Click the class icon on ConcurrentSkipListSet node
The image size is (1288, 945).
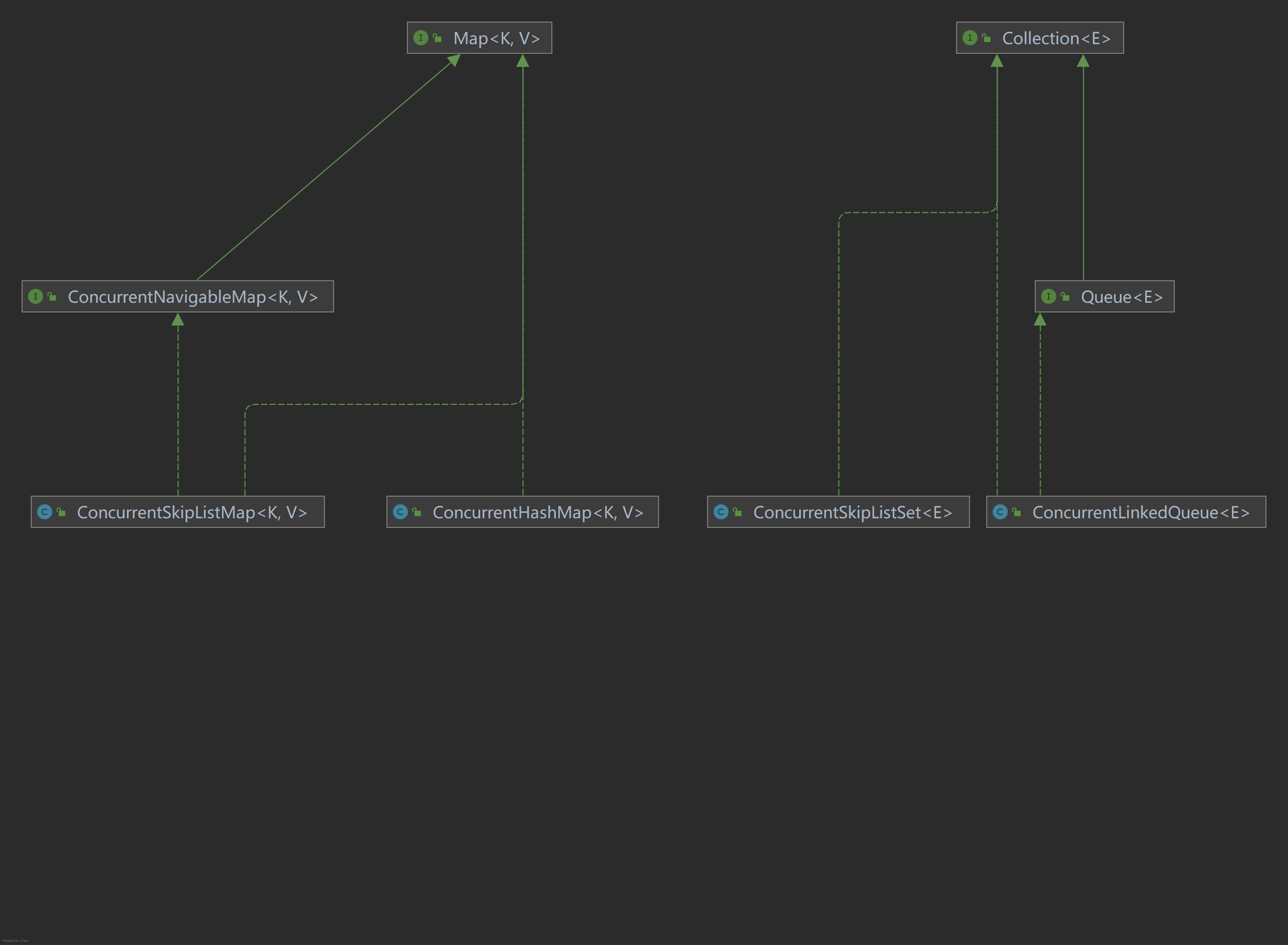[x=721, y=512]
